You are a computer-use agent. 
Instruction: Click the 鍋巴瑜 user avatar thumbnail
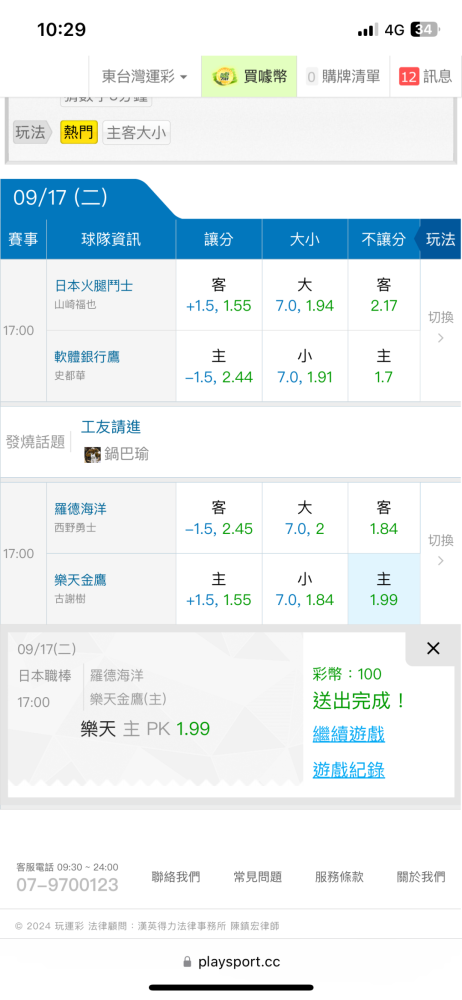pyautogui.click(x=93, y=455)
